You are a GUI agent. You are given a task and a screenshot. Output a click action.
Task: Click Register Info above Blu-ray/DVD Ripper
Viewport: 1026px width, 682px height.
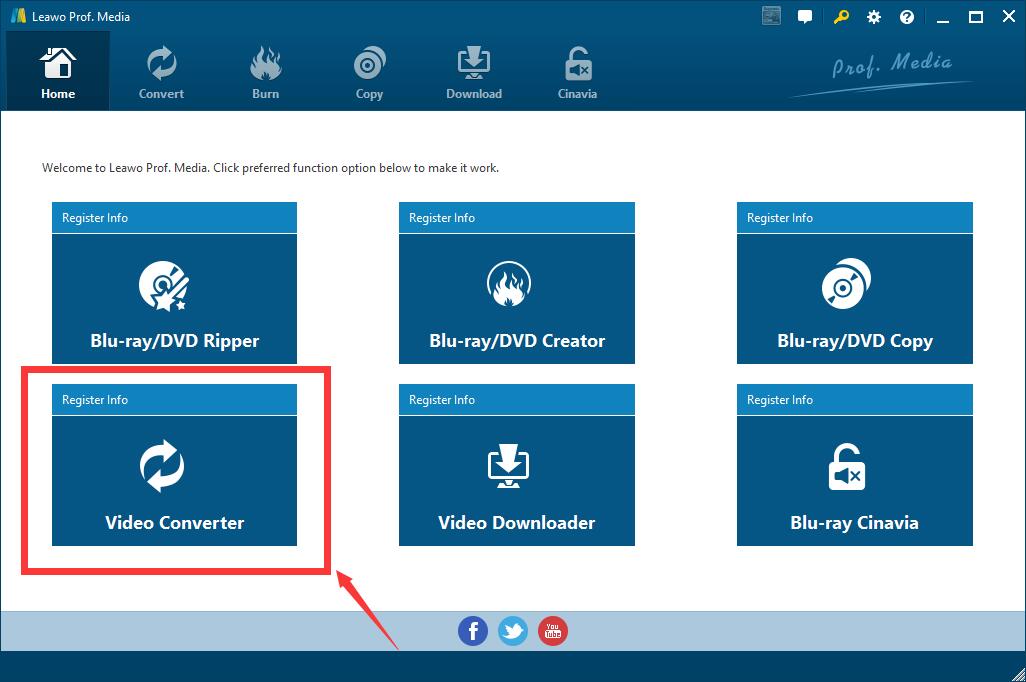pos(95,218)
